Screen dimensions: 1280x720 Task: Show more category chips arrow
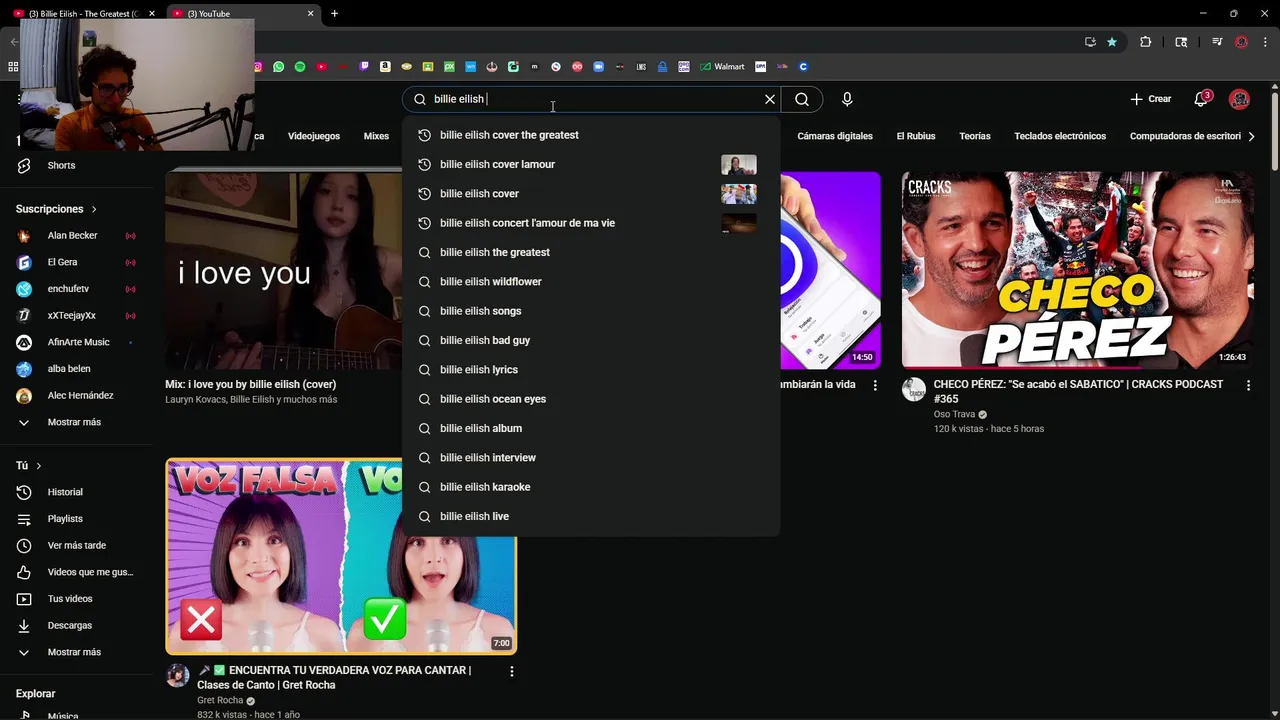click(1251, 136)
